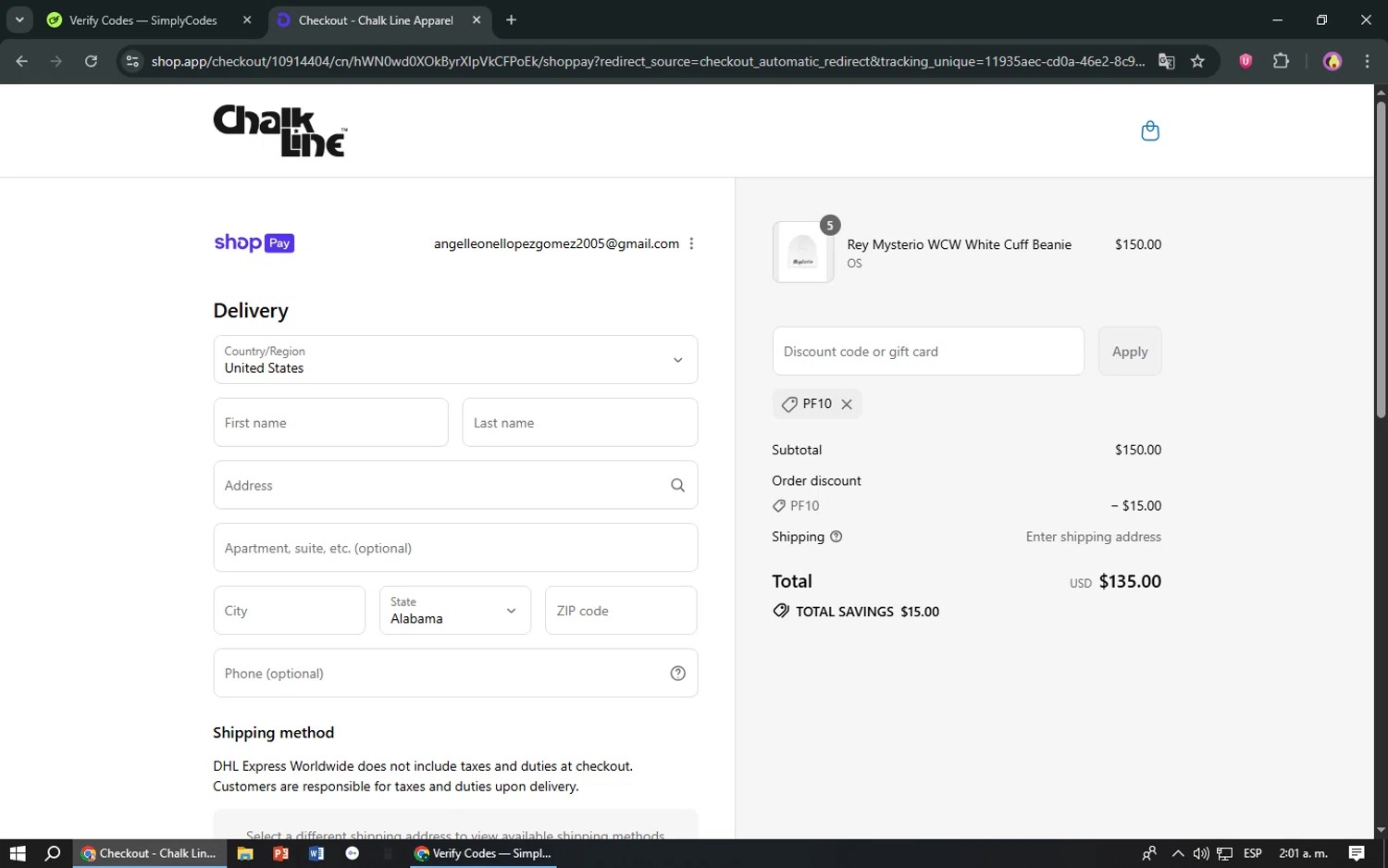Focus the Apartment, suite field

tap(455, 548)
